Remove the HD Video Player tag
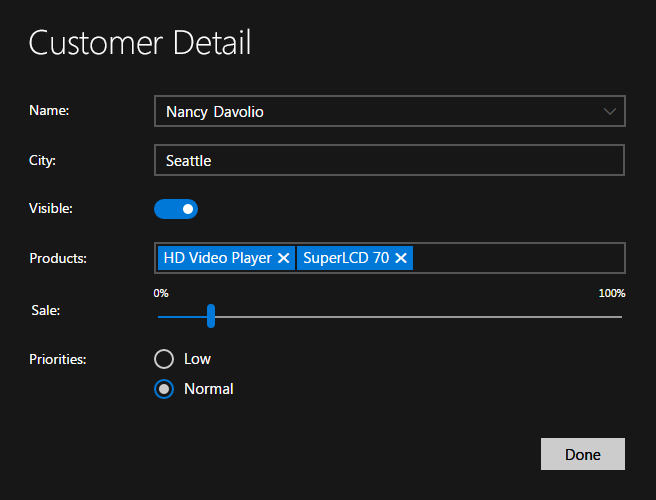Viewport: 656px width, 500px height. [284, 258]
